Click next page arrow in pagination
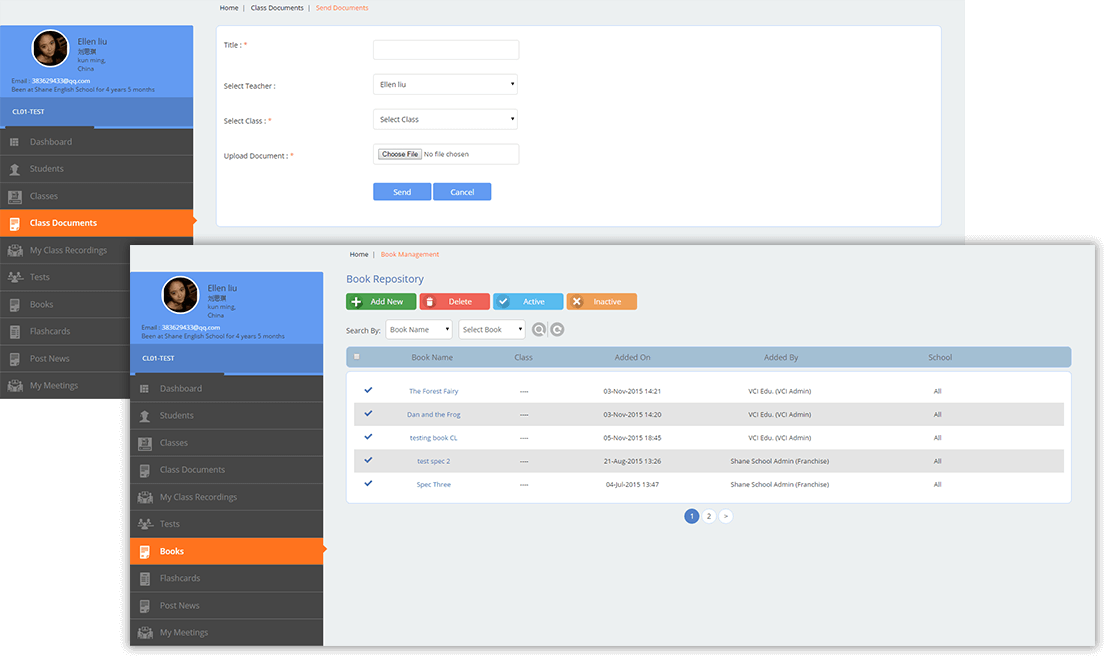 [726, 516]
